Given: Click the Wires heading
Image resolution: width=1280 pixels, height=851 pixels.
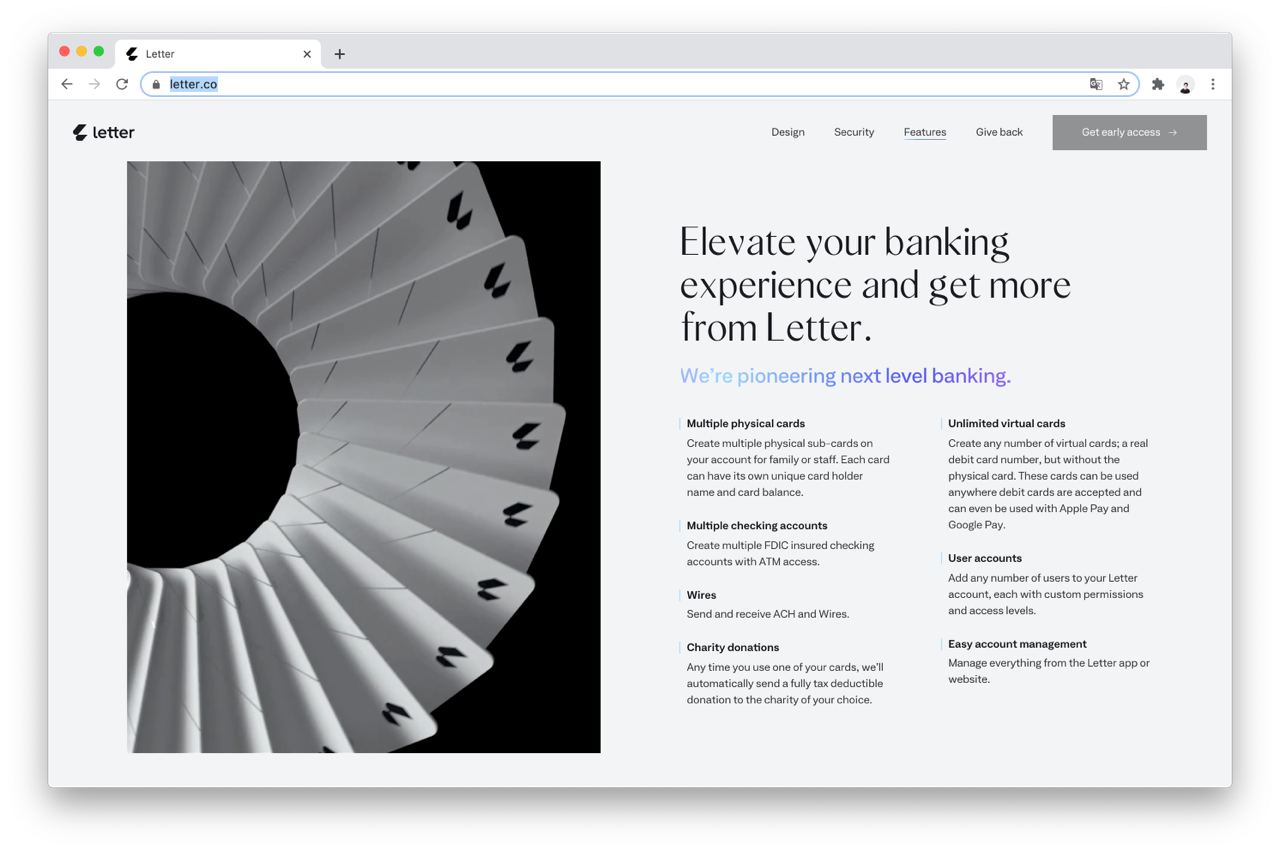Looking at the screenshot, I should tap(701, 595).
